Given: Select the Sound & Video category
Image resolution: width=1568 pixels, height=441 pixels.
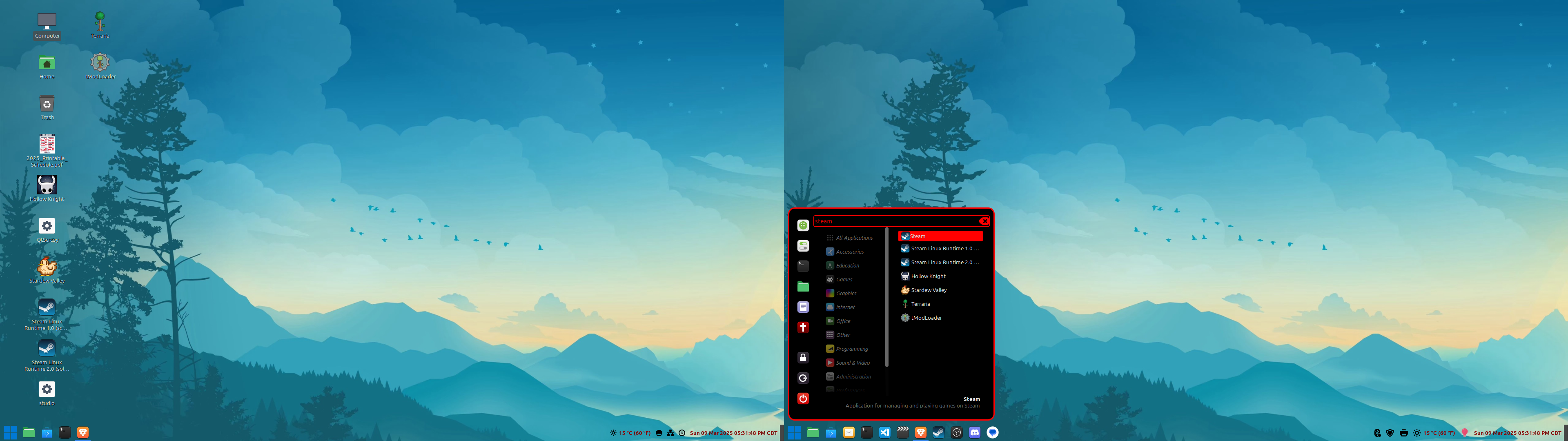Looking at the screenshot, I should 852,363.
